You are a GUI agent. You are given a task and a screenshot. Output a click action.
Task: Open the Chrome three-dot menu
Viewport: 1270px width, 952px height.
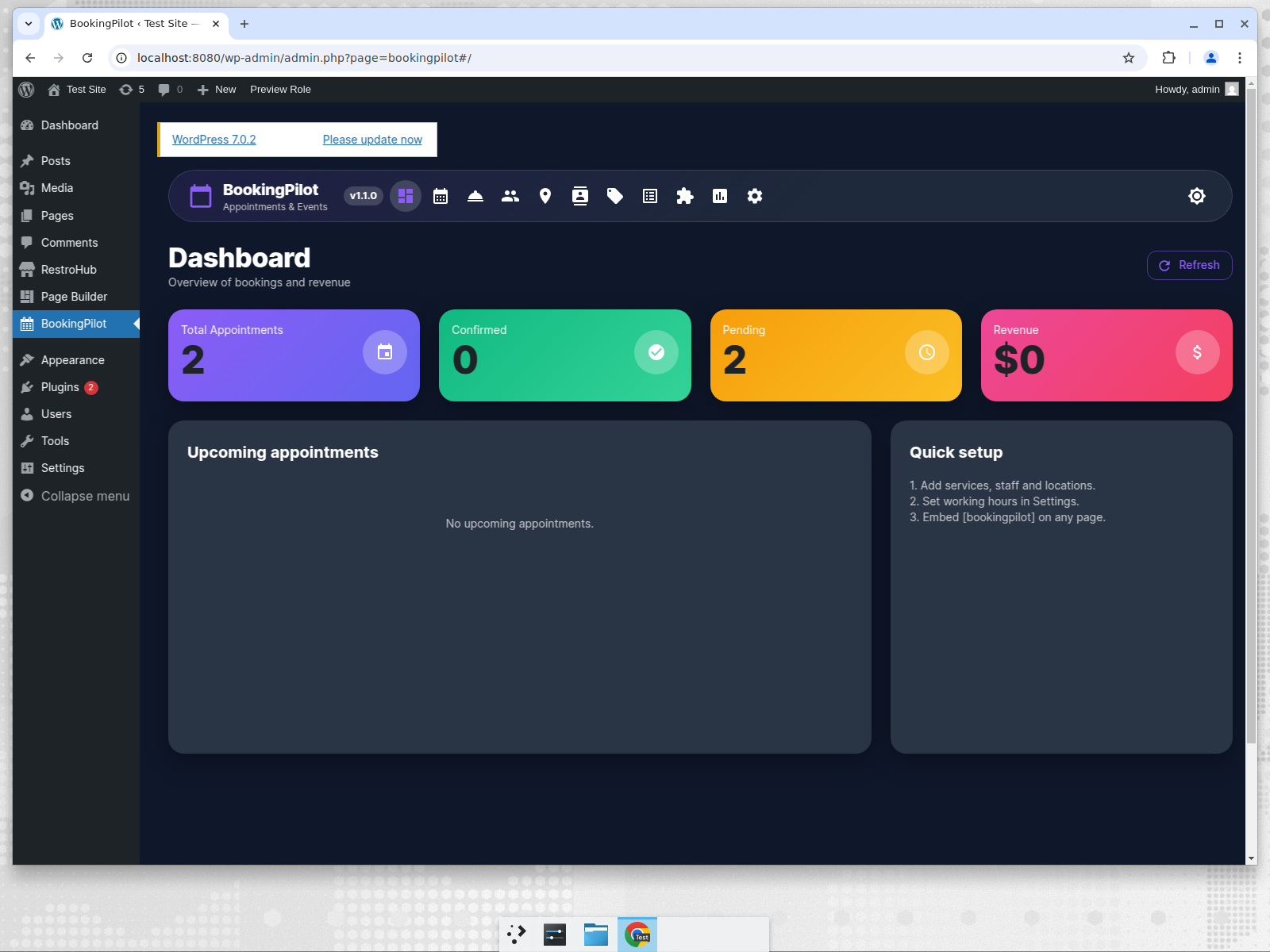click(1240, 58)
